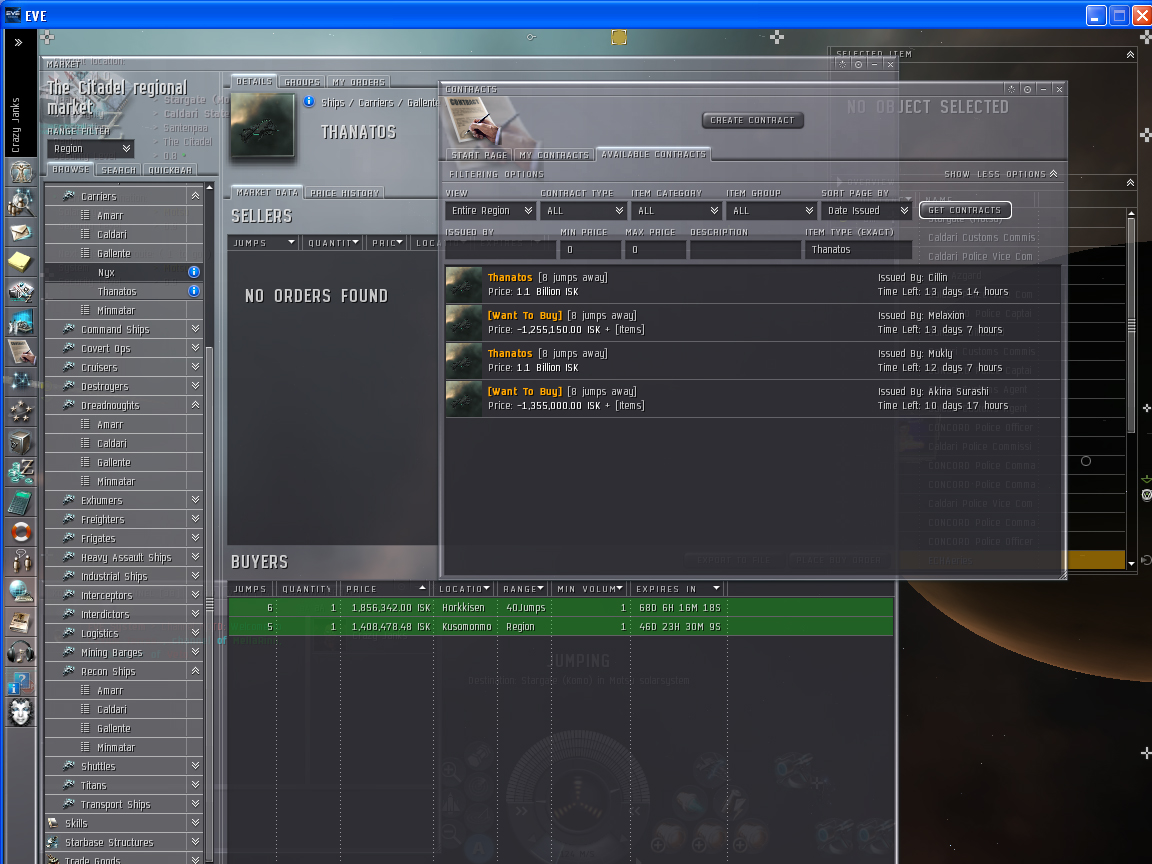Open the Character Sheet Vitruvian man icon

coord(21,172)
